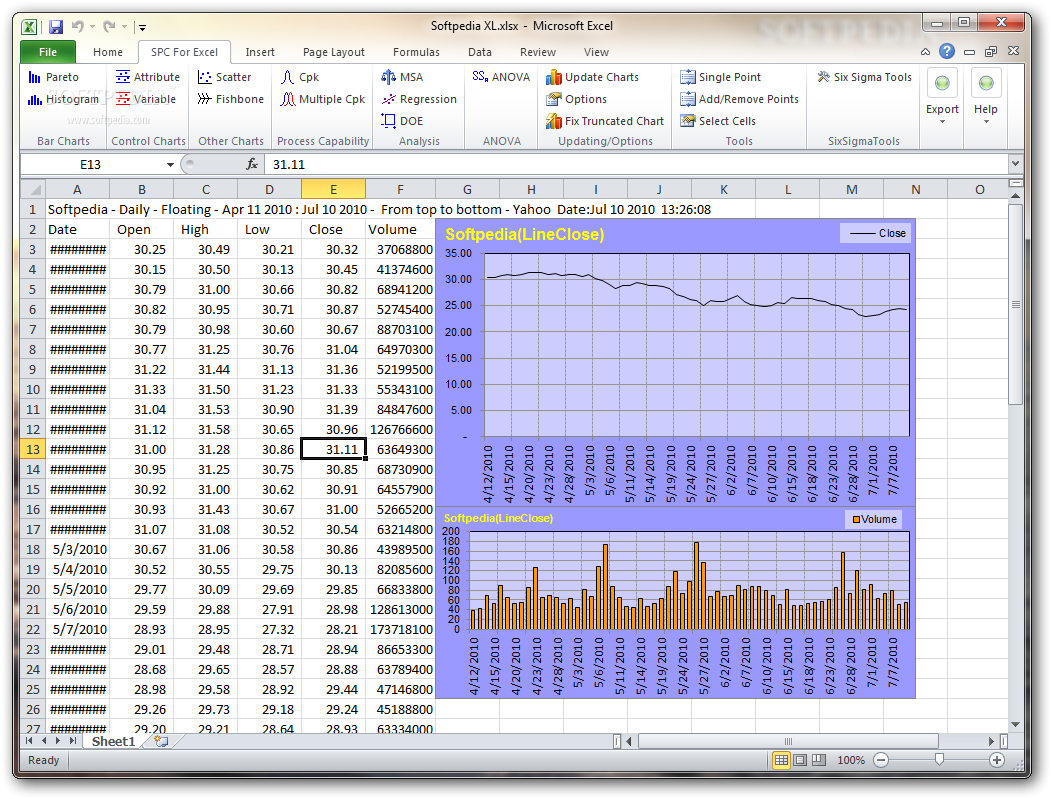Switch to Page Layout view in status bar

800,760
